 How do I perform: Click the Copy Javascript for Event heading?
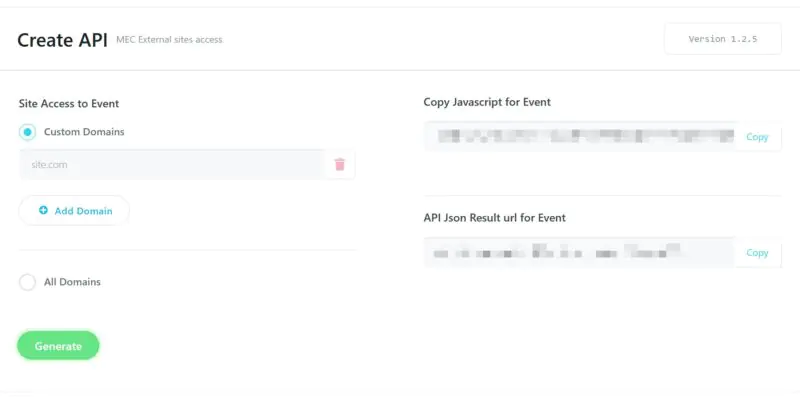487,102
